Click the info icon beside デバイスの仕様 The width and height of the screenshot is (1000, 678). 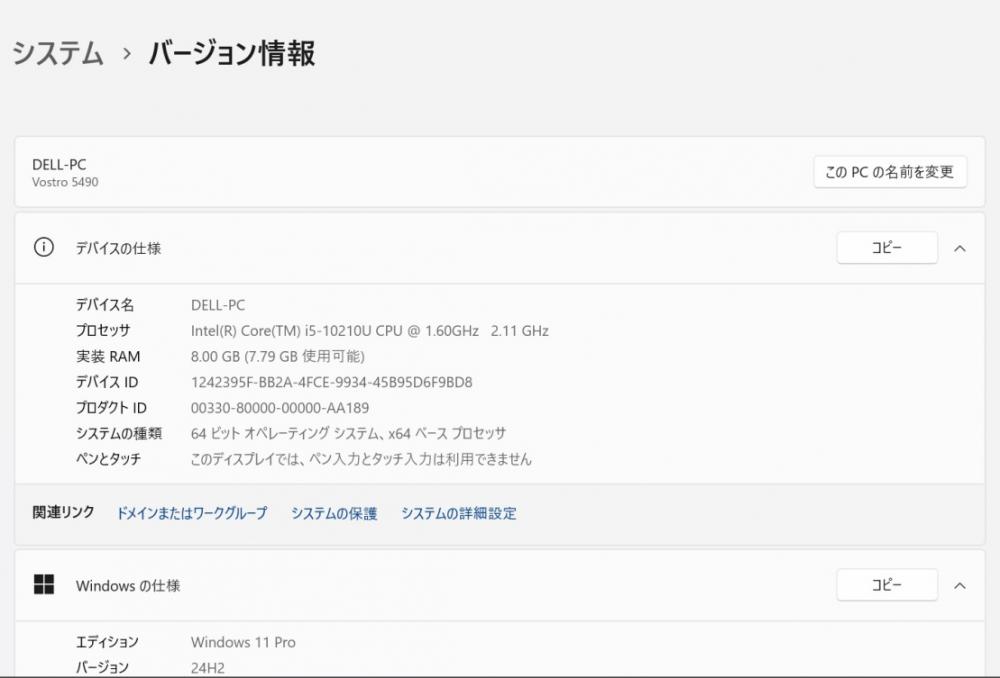(44, 247)
